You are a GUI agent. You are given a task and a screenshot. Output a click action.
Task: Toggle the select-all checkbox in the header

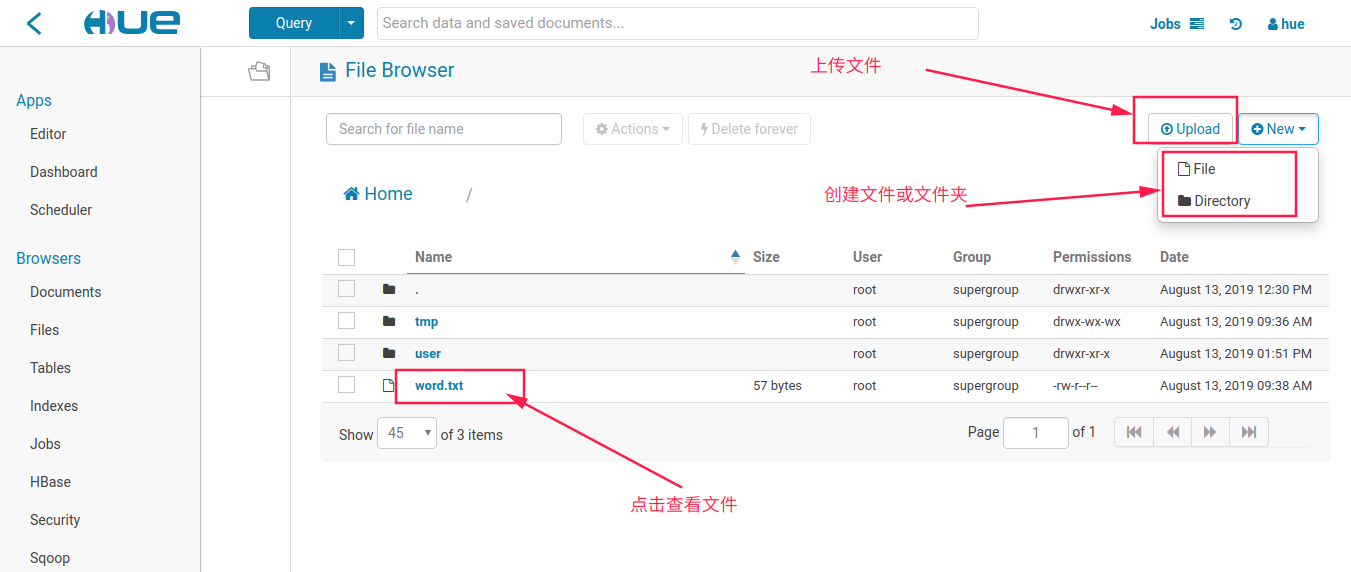tap(347, 257)
